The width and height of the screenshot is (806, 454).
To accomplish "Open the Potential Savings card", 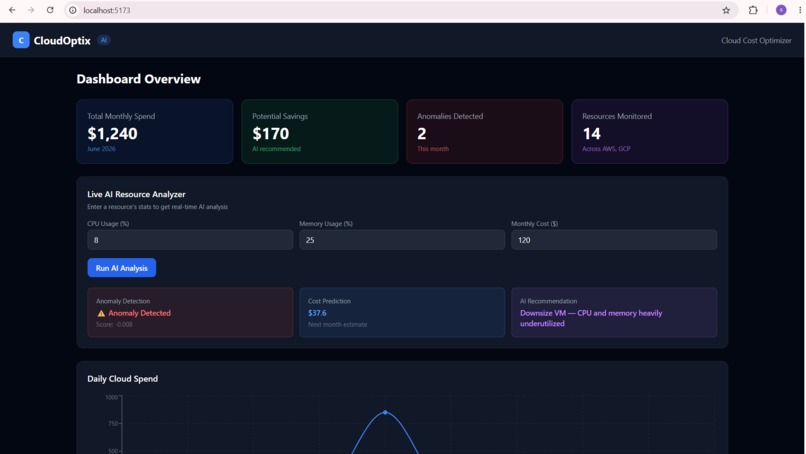I will pyautogui.click(x=320, y=132).
